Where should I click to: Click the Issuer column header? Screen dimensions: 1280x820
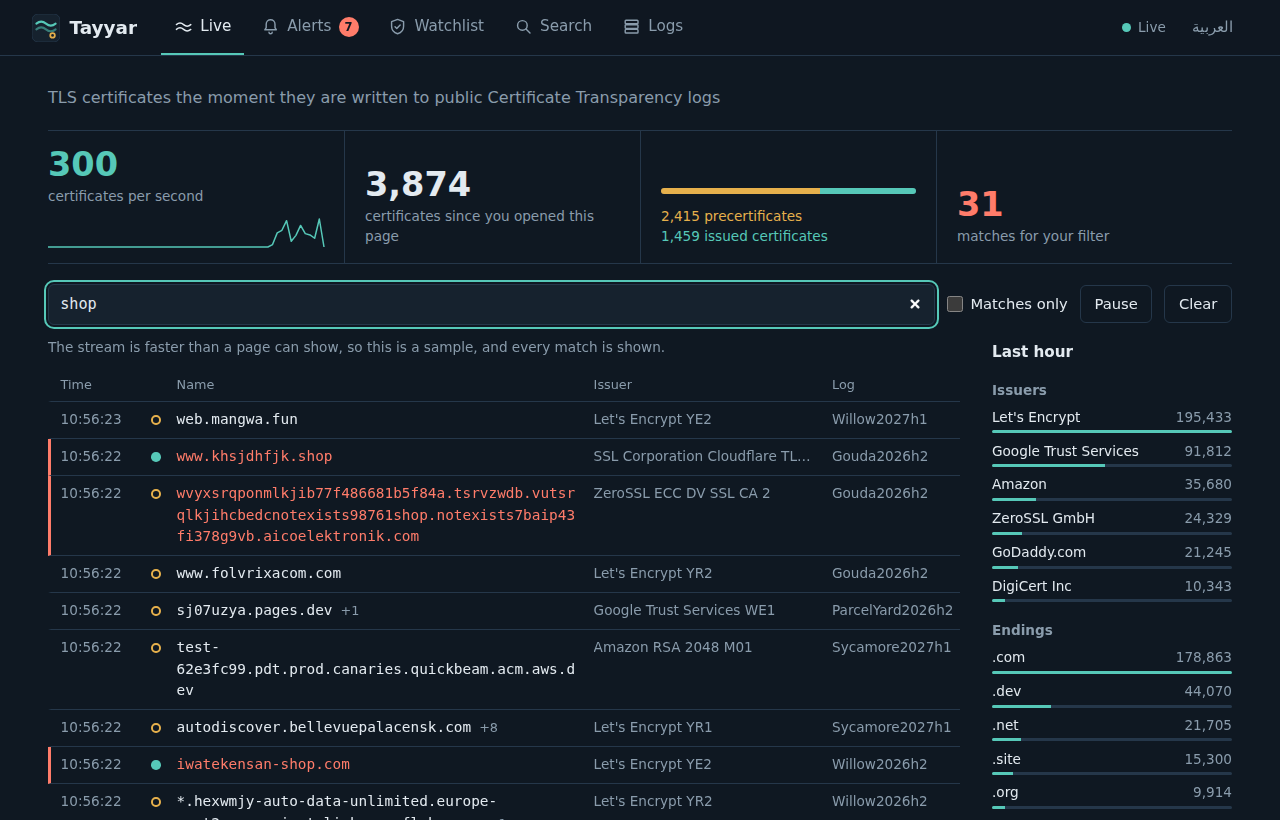613,385
